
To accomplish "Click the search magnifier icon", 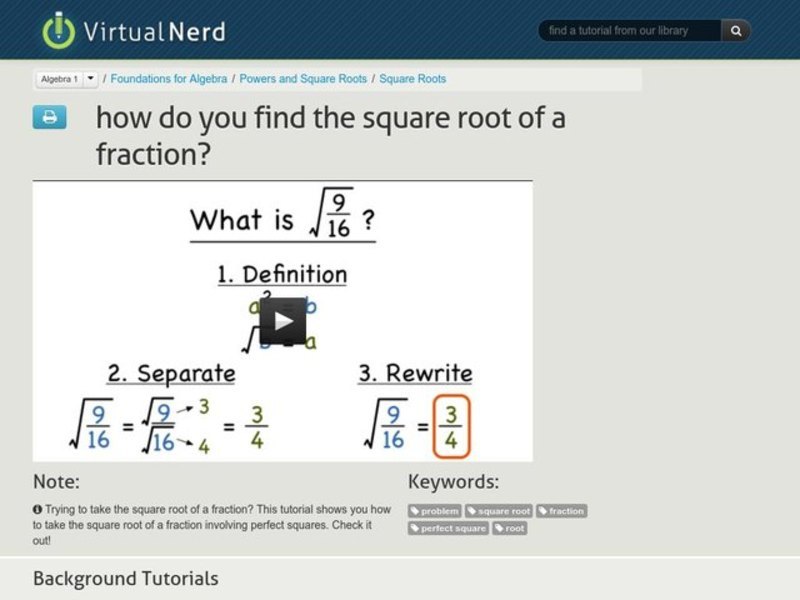I will pos(734,31).
